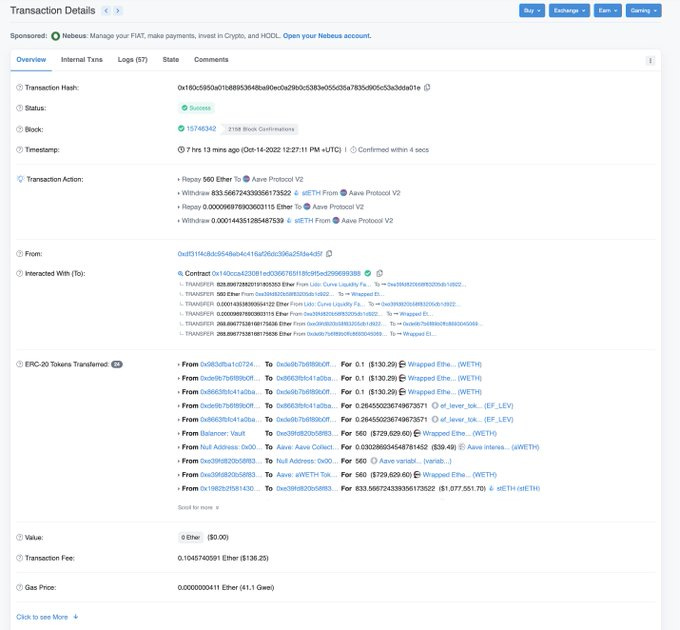Click the Value help icon
This screenshot has height=630, width=680.
(x=20, y=537)
